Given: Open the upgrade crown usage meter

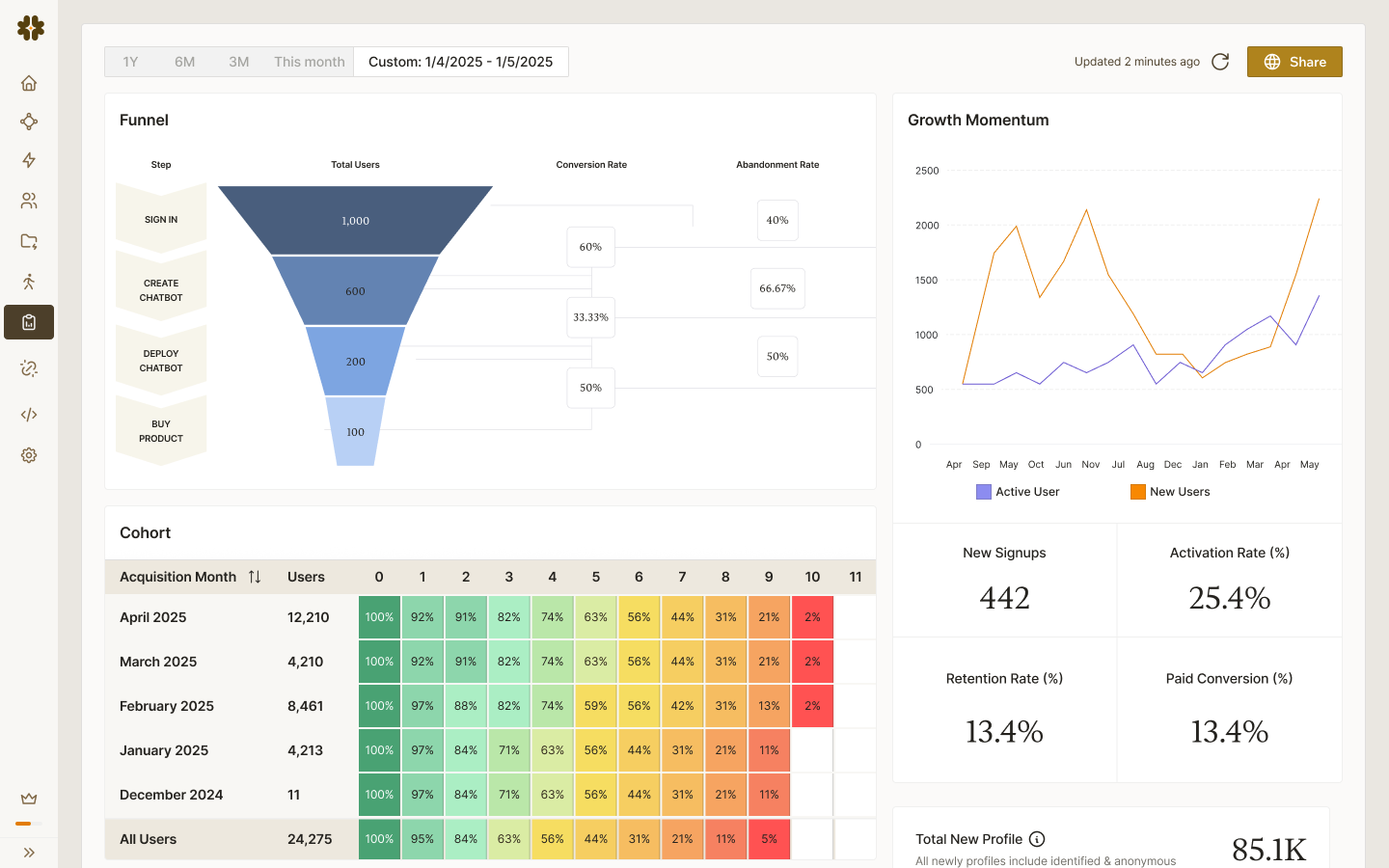Looking at the screenshot, I should coord(29,798).
